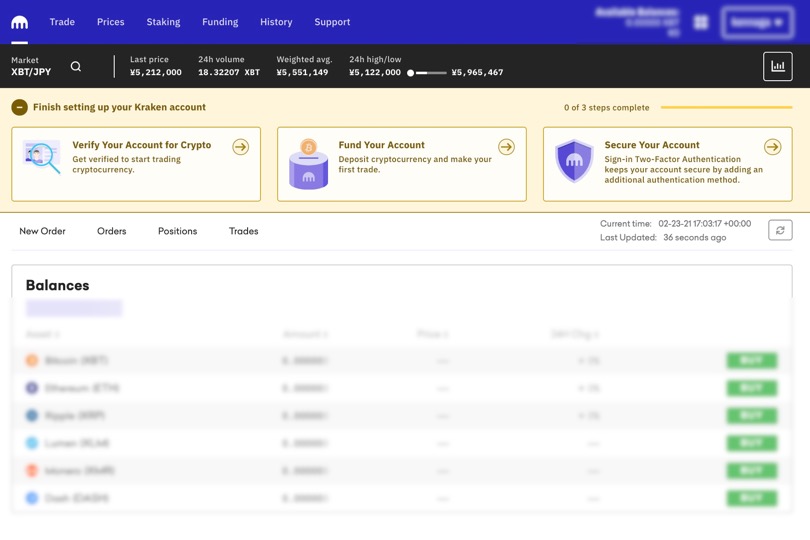Click the Verify Your Account for Crypto heading
810x540 pixels.
(x=142, y=145)
